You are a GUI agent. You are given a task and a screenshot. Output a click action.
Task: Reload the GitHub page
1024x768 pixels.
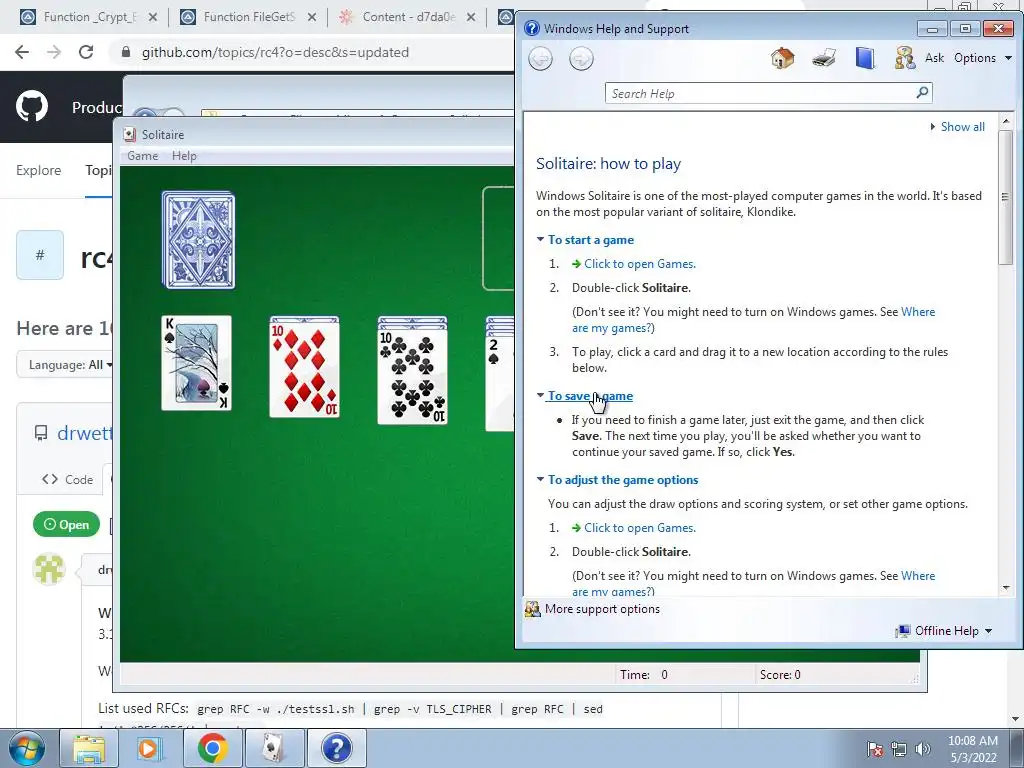pos(86,52)
